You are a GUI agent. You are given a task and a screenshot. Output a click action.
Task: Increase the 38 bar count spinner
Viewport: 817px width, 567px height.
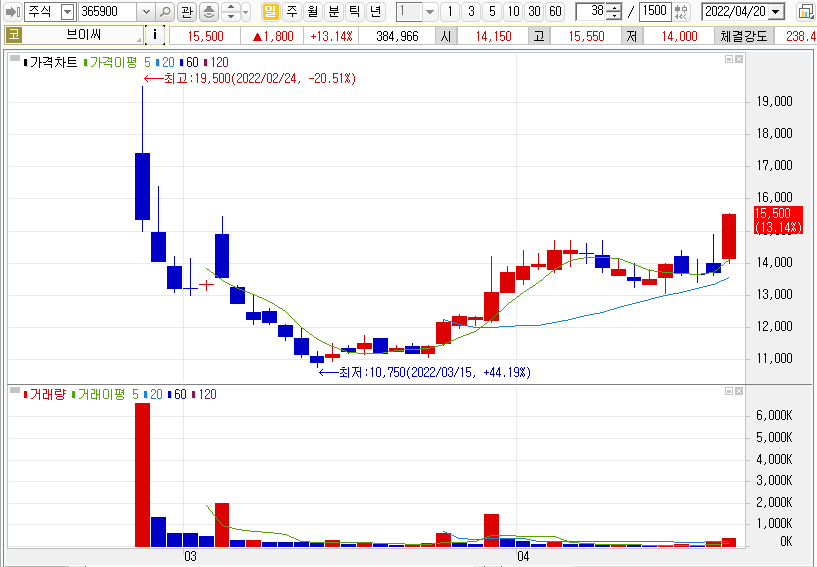click(x=614, y=8)
